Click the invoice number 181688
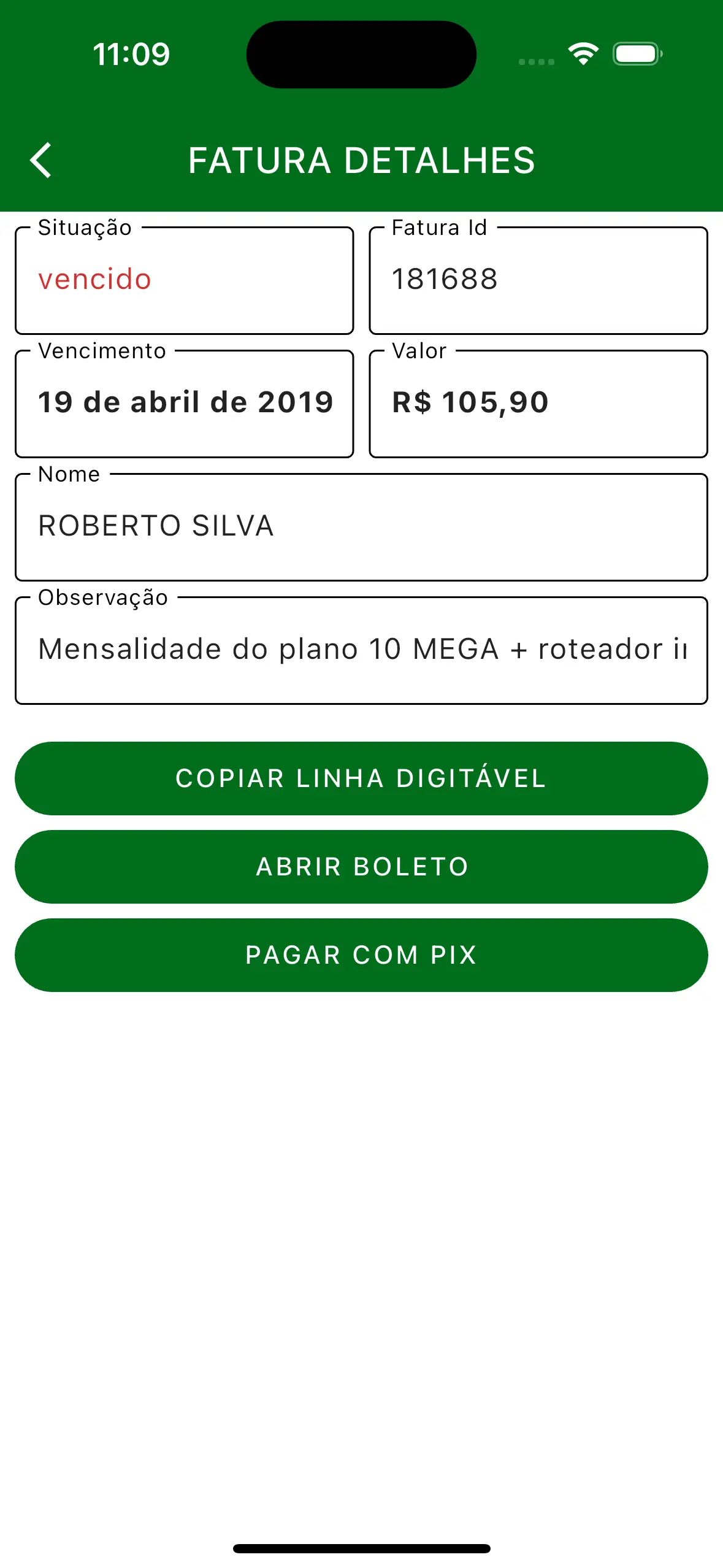Viewport: 723px width, 1568px height. [x=445, y=280]
